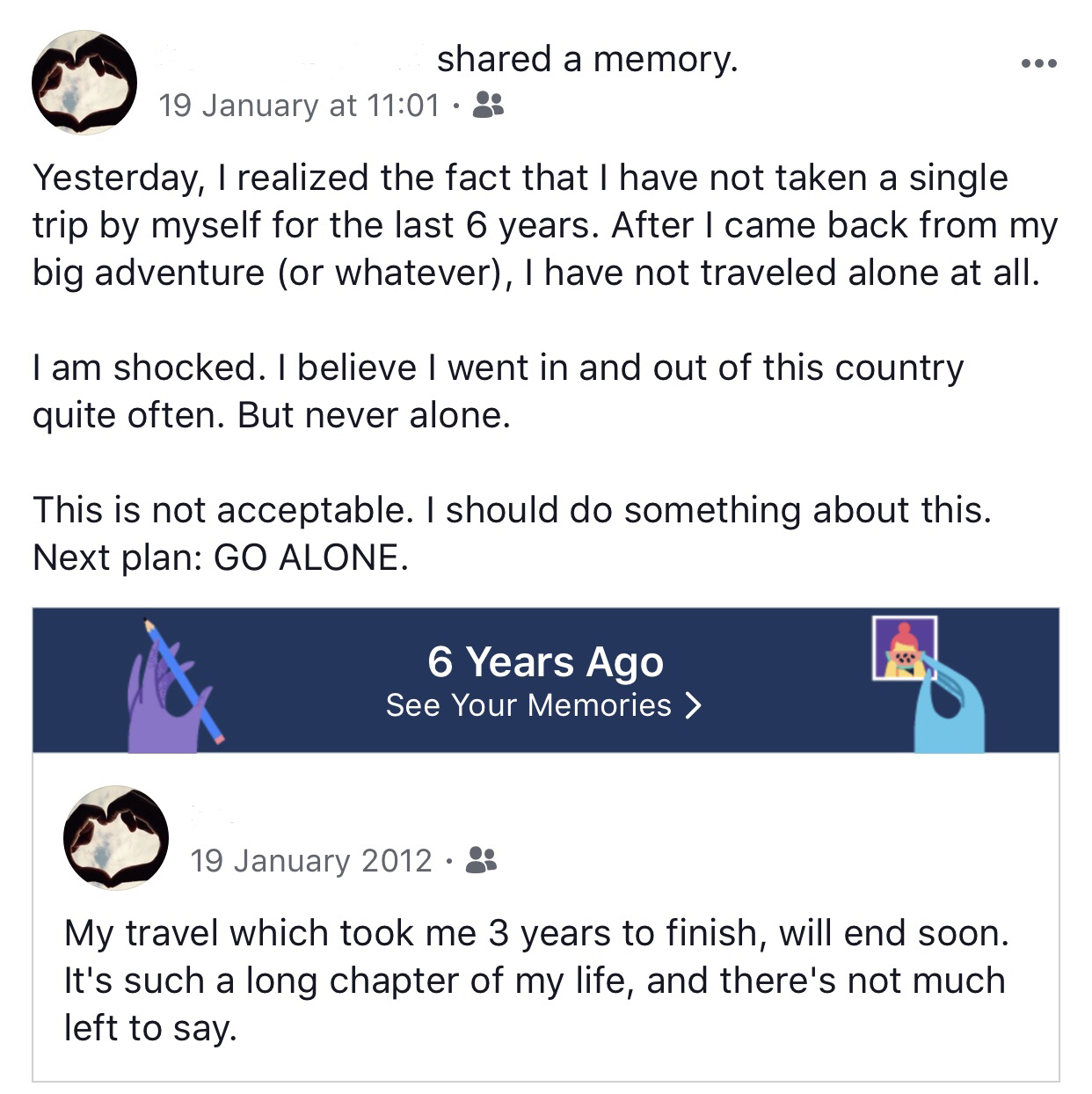
Task: Click the small portrait photo in banner
Action: [x=904, y=648]
